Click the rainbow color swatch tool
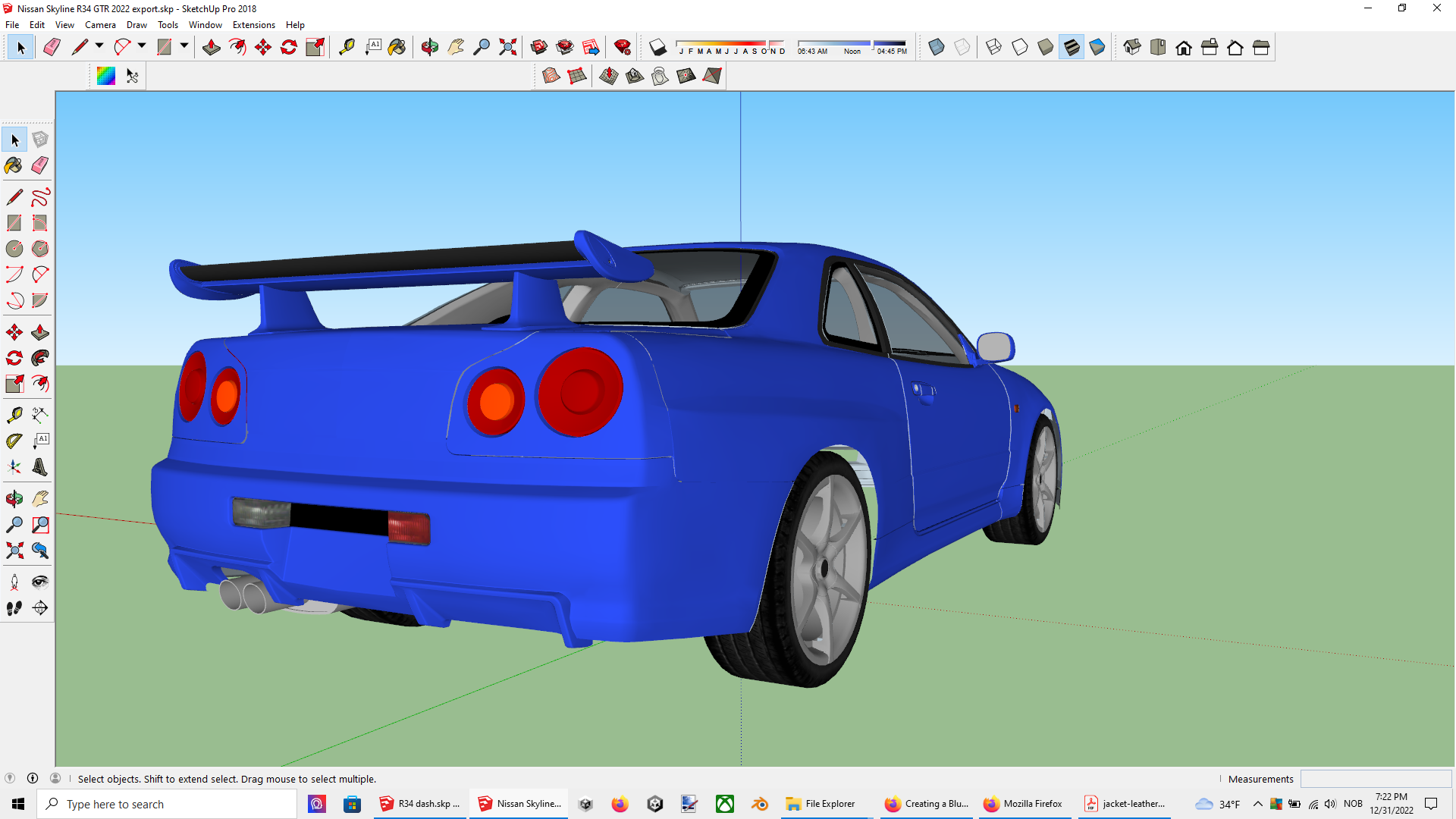Screen dimensions: 1456x819 [x=106, y=75]
